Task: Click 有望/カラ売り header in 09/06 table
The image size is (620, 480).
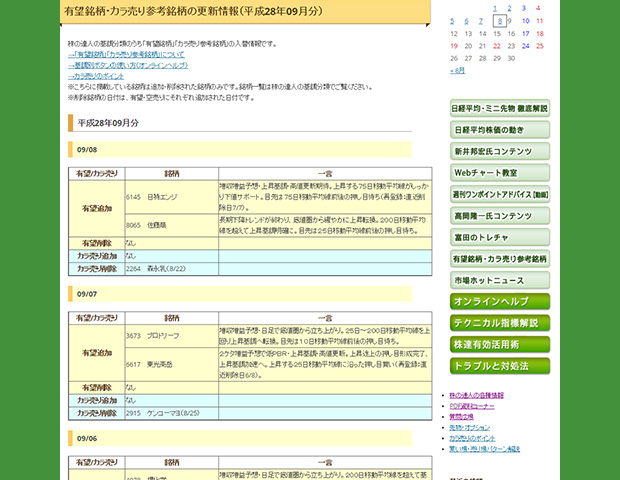Action: tap(97, 462)
